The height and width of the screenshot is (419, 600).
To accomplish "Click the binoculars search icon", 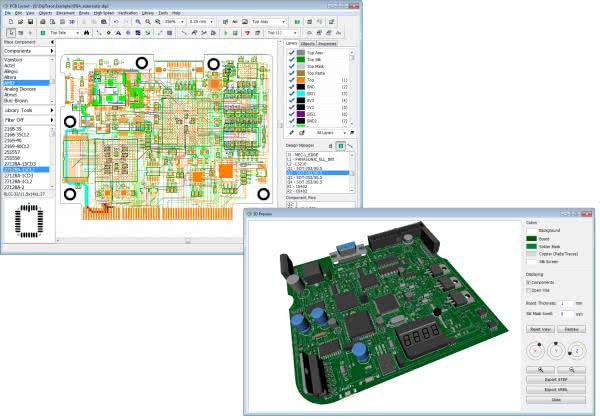I will pyautogui.click(x=87, y=33).
